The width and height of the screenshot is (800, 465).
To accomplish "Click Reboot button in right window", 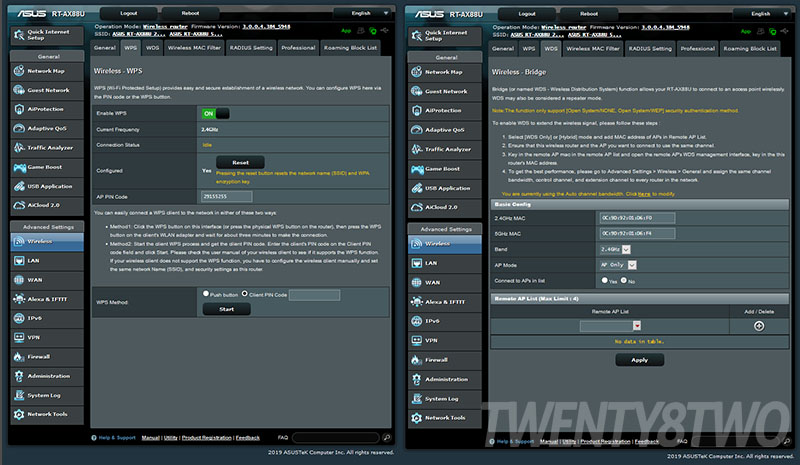I will tap(588, 14).
